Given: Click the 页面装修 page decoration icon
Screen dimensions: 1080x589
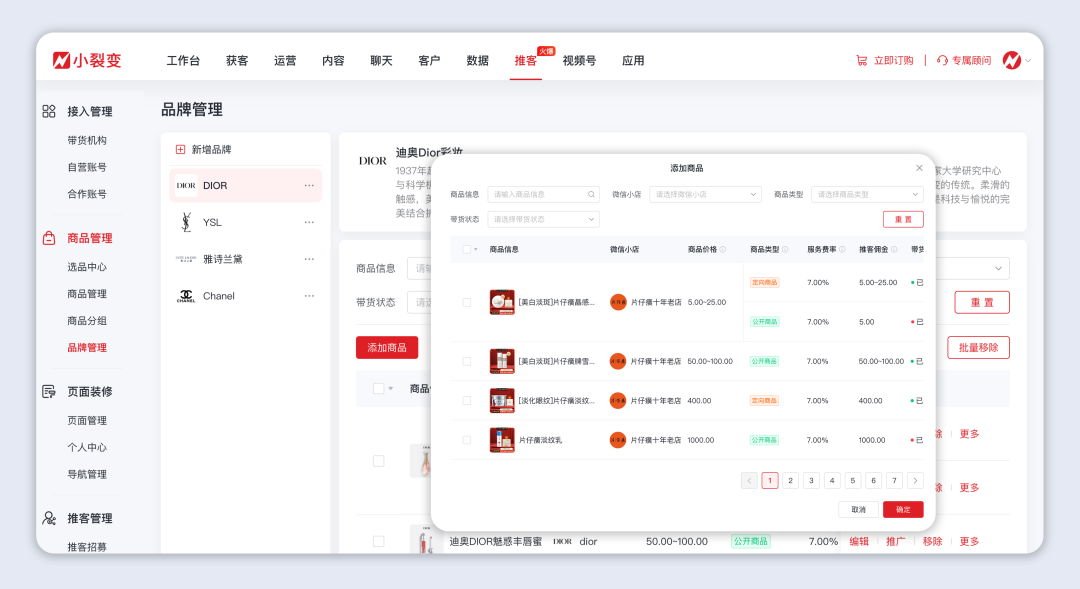Looking at the screenshot, I should [48, 391].
